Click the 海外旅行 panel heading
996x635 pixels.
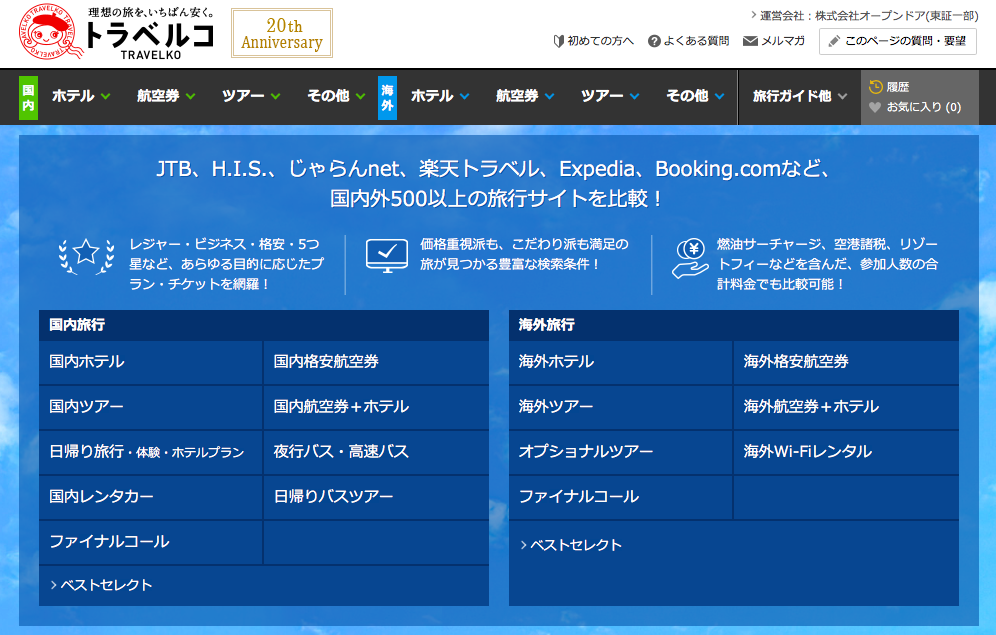547,325
